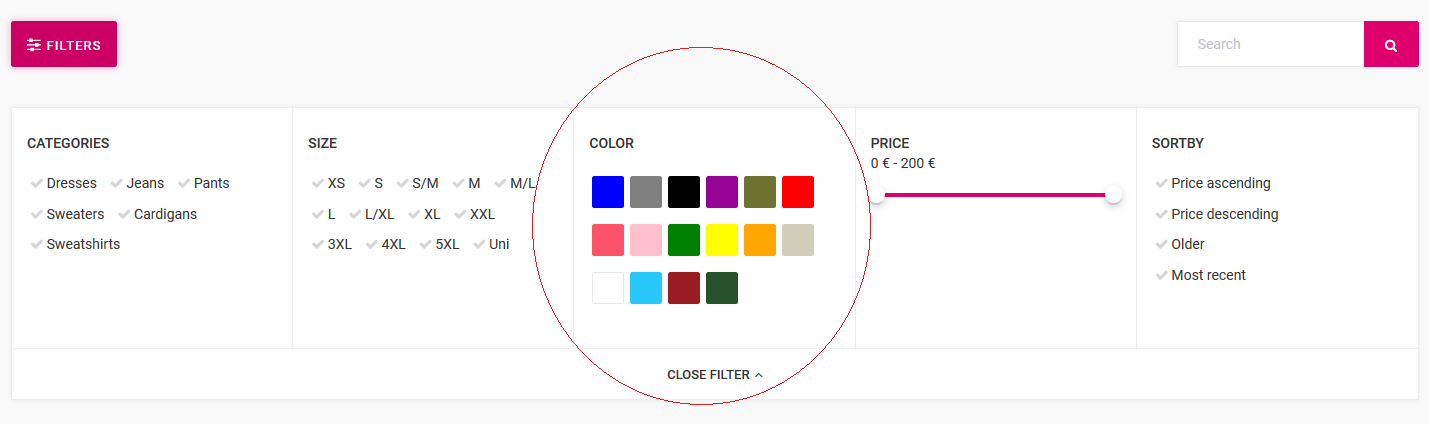Click the left price slider handle
Viewport: 1429px width, 424px height.
[877, 195]
